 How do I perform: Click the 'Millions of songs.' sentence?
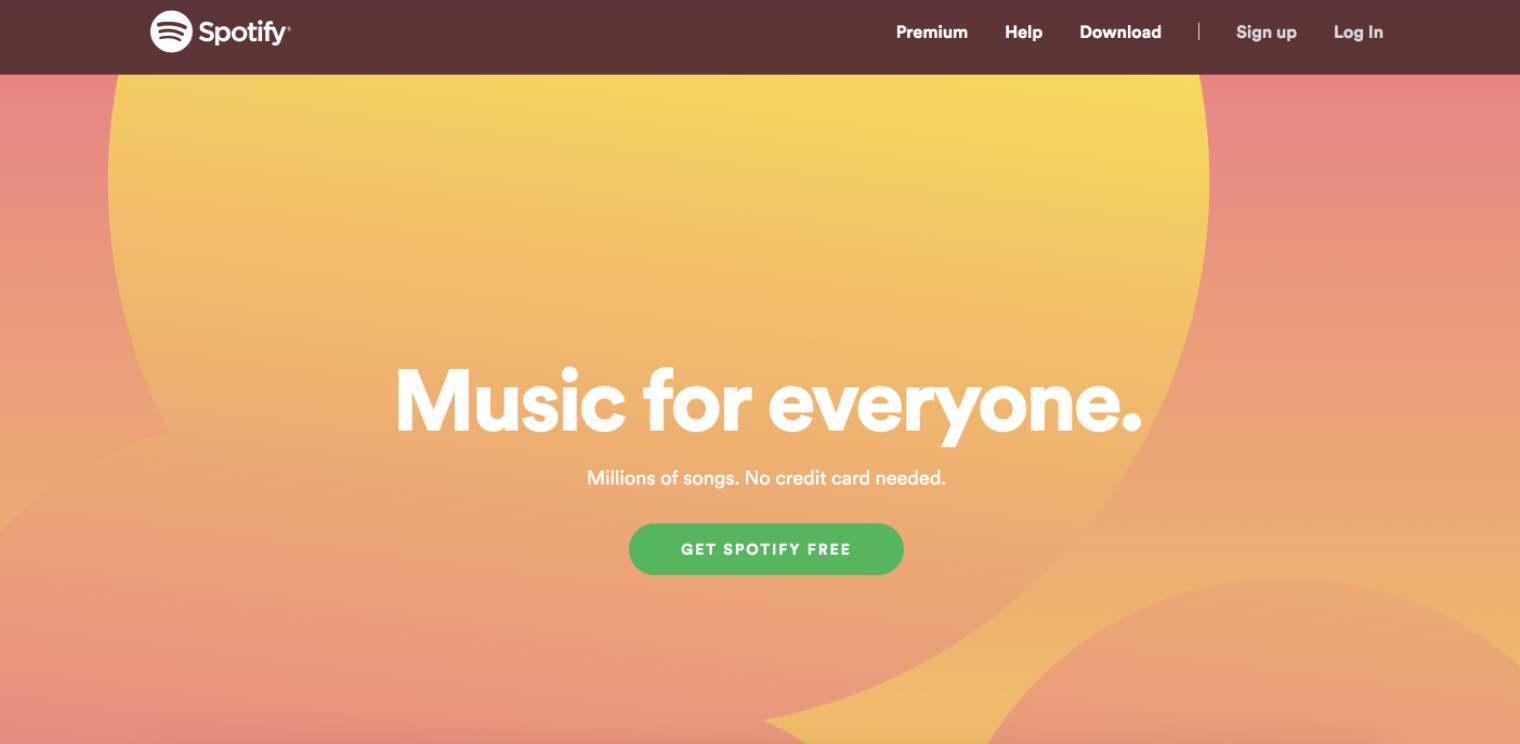663,478
